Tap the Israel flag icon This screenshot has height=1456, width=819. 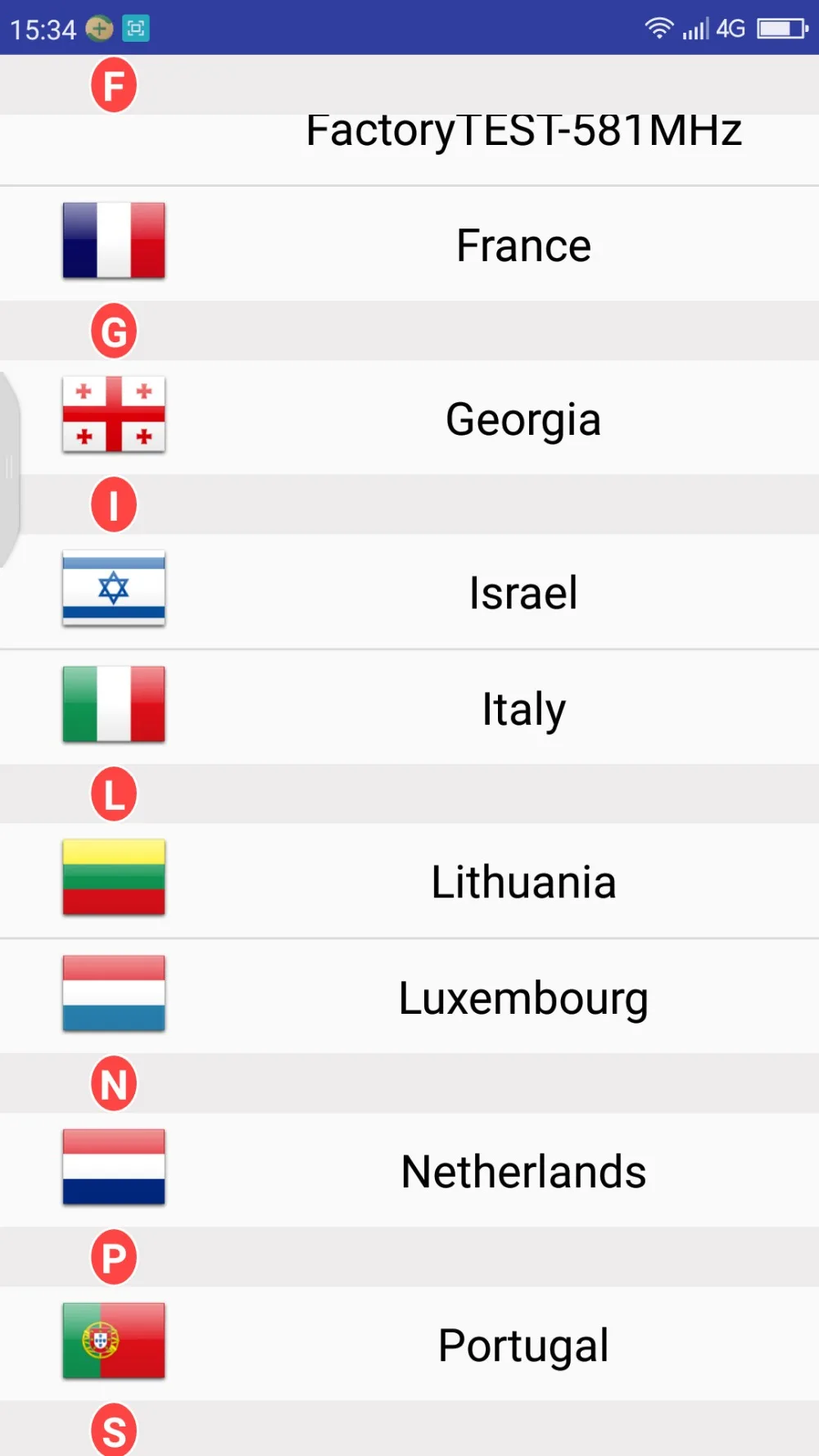click(114, 588)
